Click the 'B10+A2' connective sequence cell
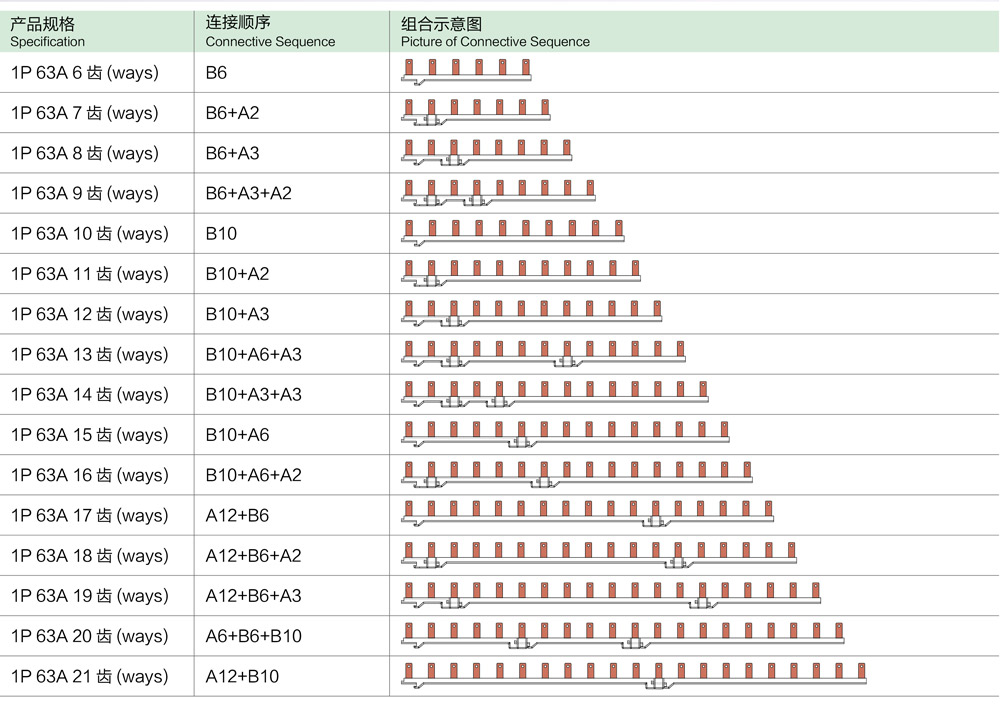 click(291, 273)
